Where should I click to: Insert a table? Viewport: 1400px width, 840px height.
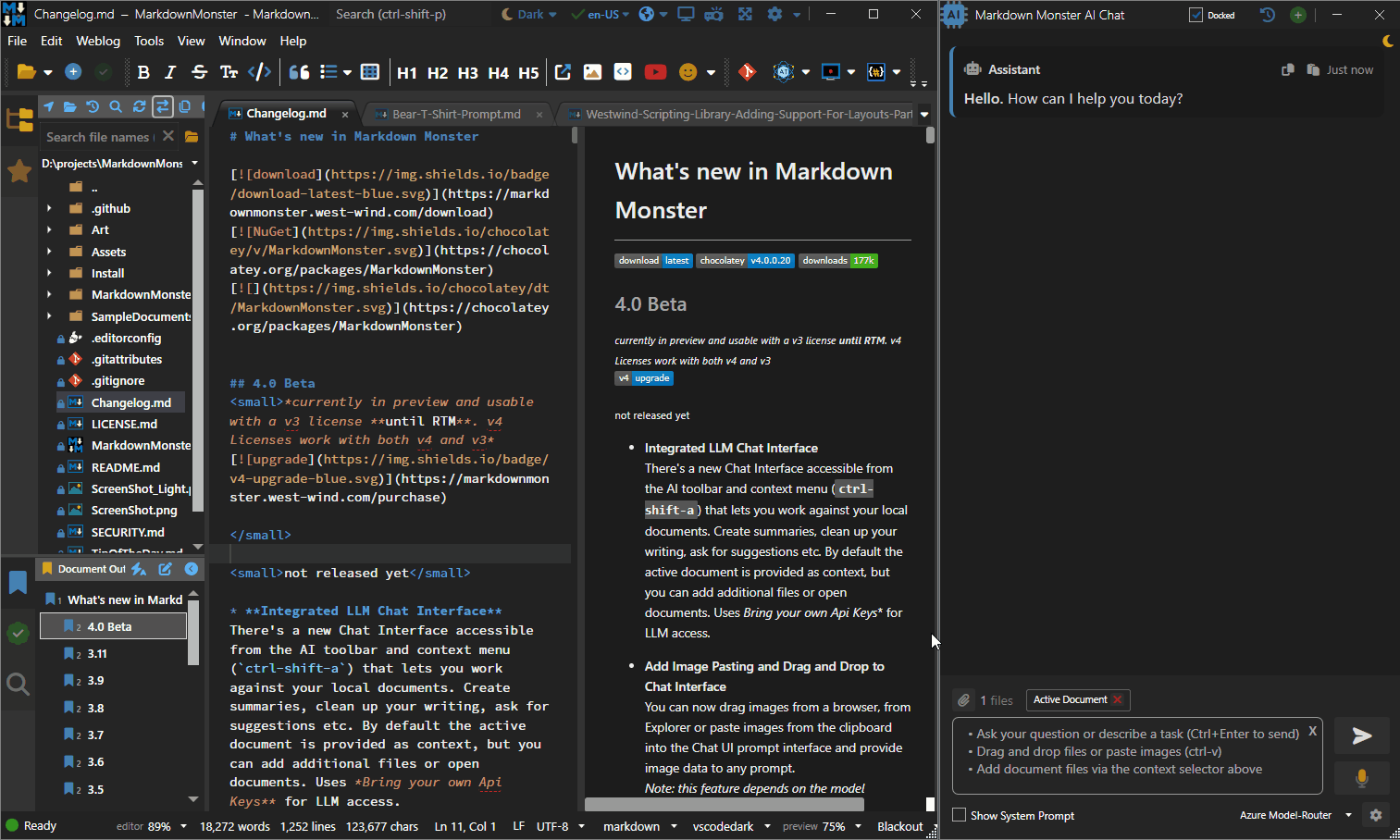click(x=370, y=72)
